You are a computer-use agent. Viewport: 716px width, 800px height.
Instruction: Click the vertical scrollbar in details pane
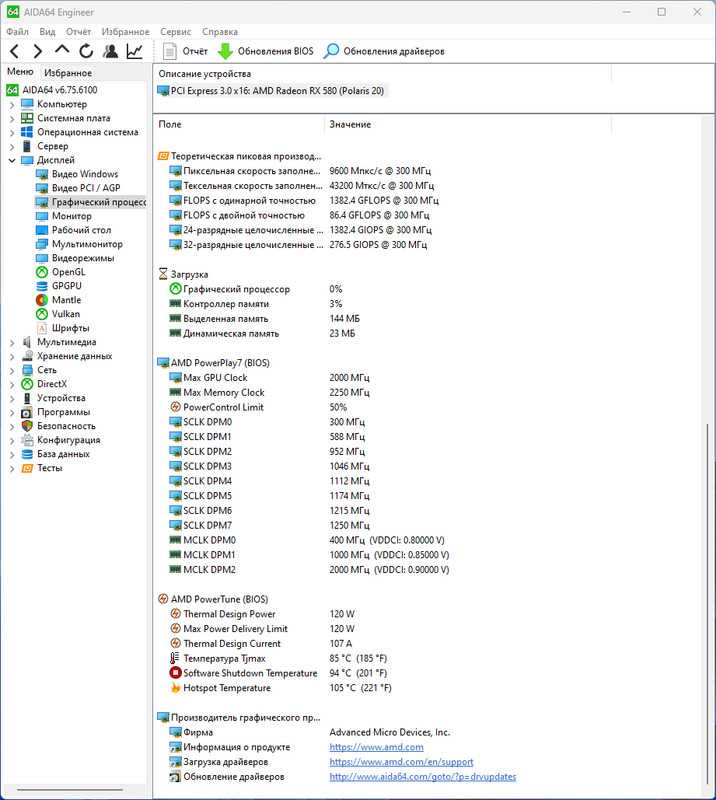point(707,602)
